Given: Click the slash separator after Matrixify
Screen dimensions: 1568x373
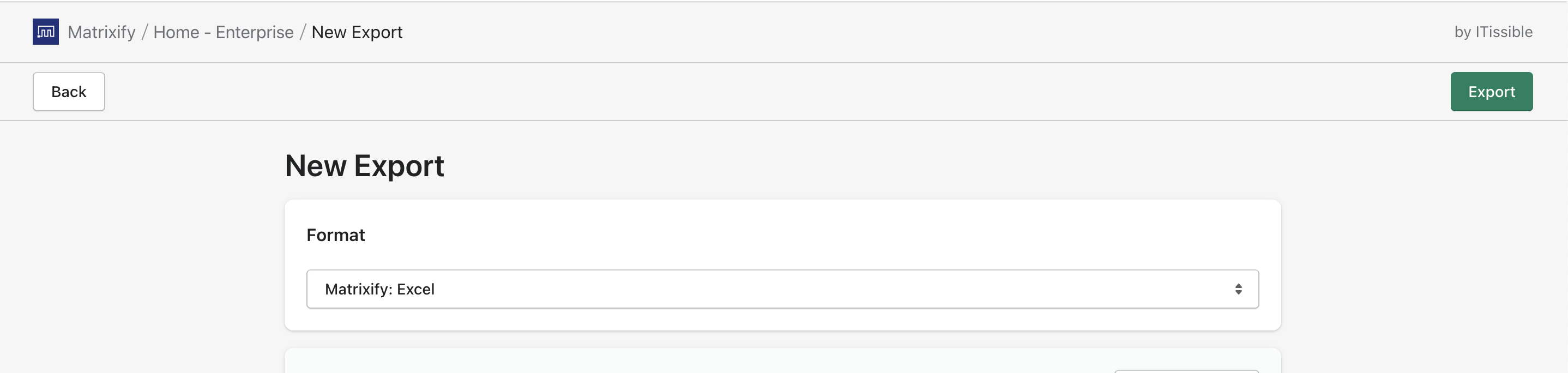Looking at the screenshot, I should [x=145, y=32].
